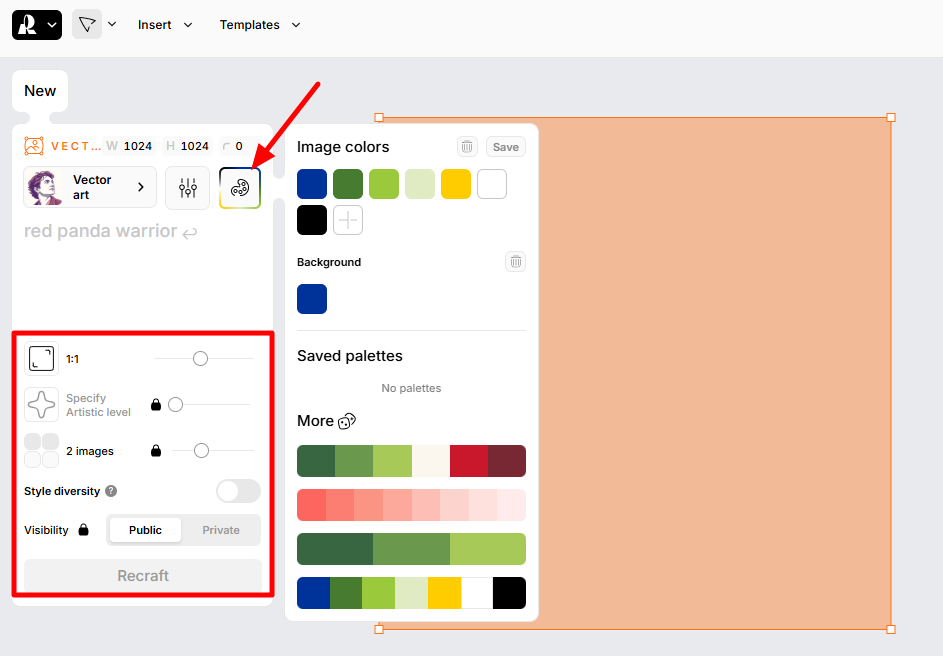Set visibility to Public
This screenshot has width=943, height=656.
coord(145,530)
